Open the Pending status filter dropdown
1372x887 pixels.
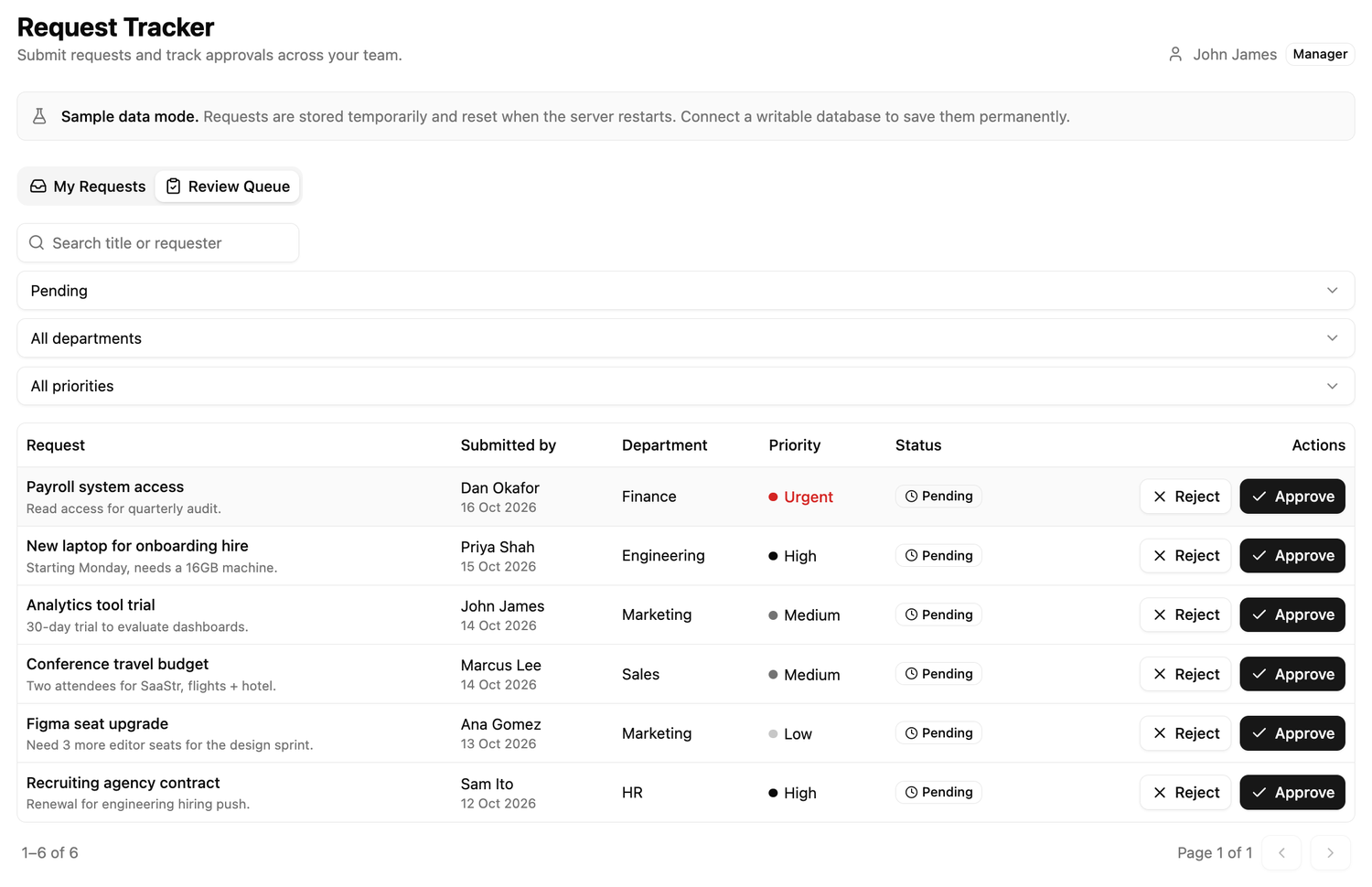click(686, 291)
